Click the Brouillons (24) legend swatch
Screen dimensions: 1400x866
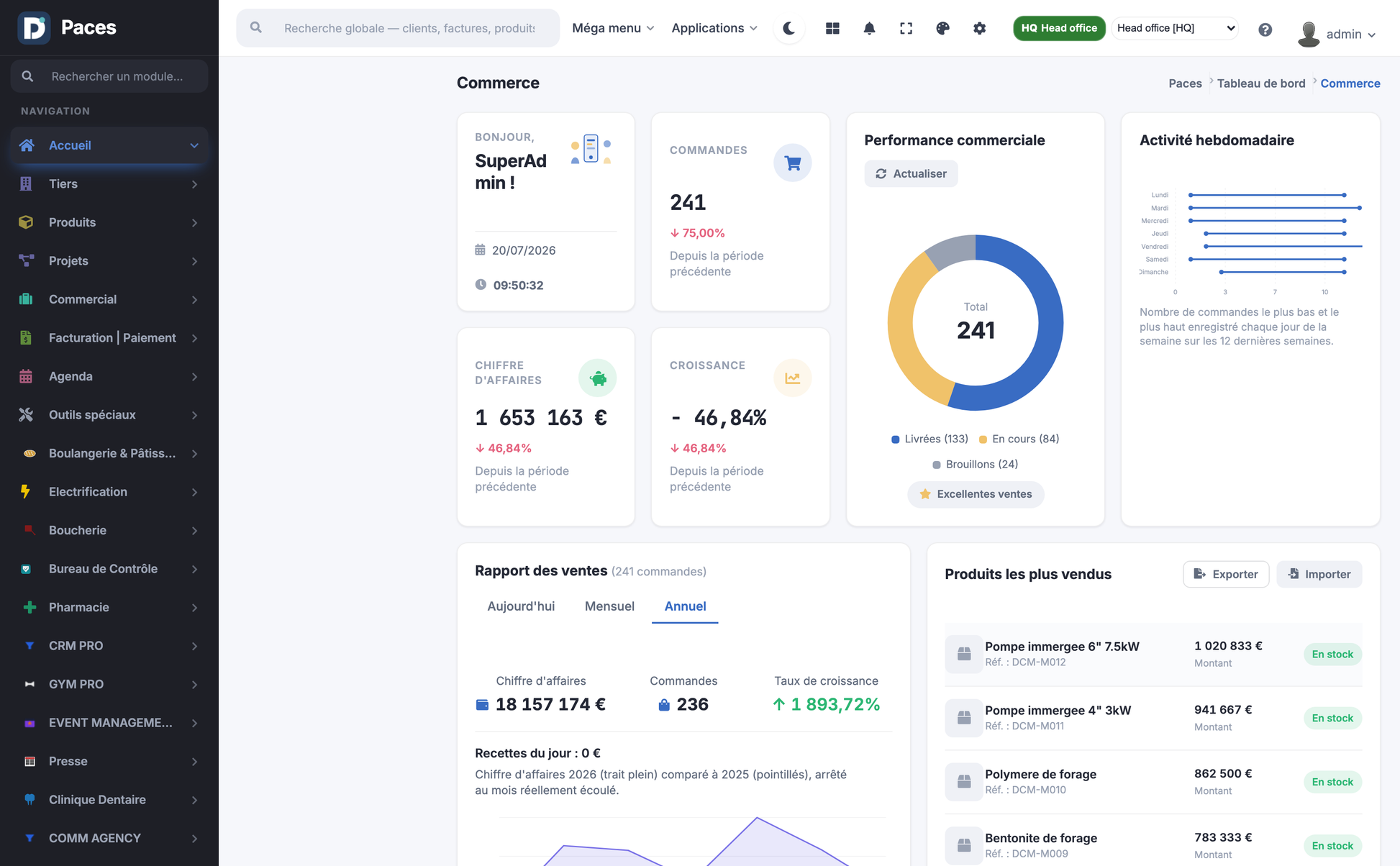[937, 465]
